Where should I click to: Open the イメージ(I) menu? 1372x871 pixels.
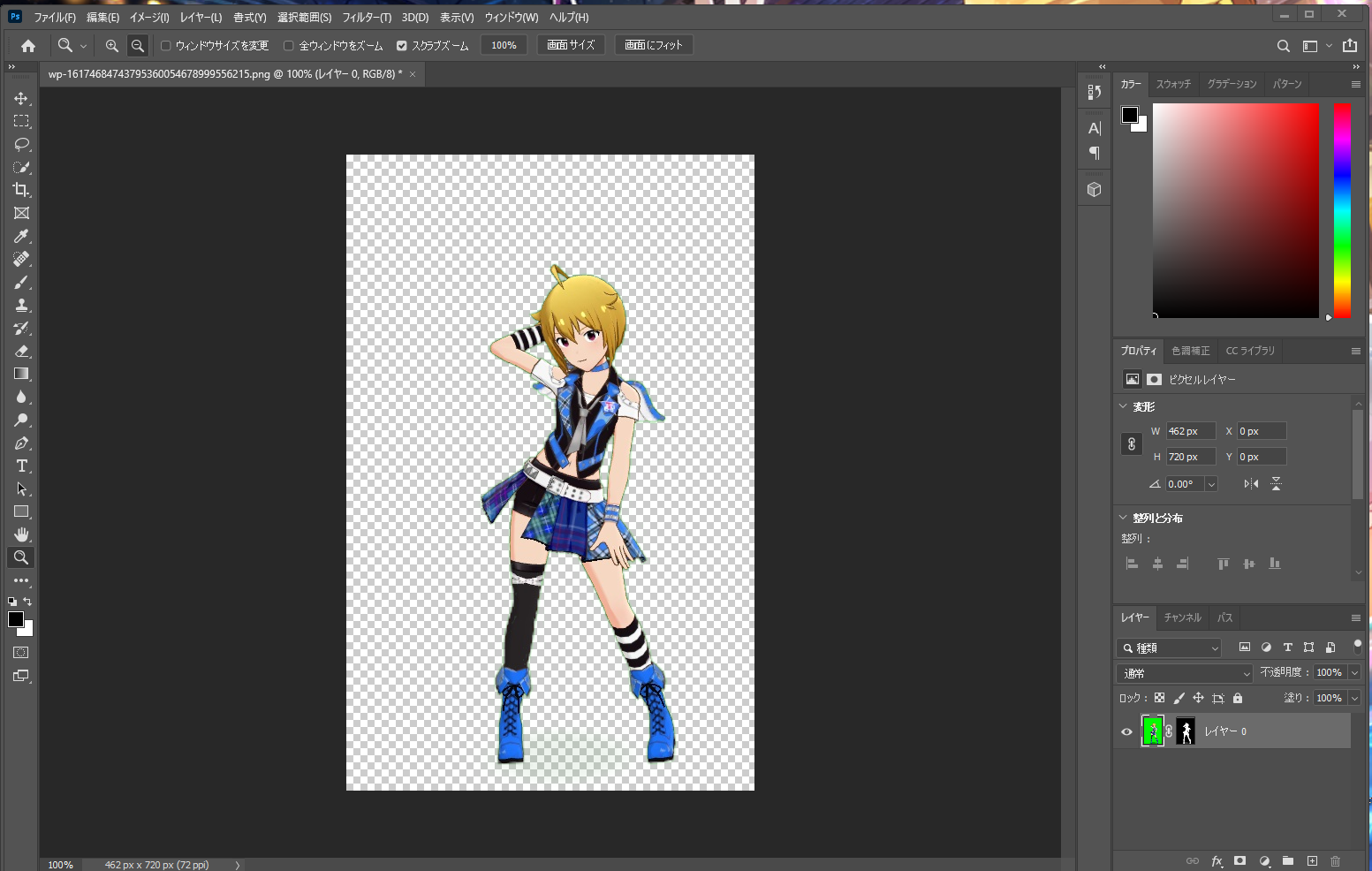pos(149,18)
